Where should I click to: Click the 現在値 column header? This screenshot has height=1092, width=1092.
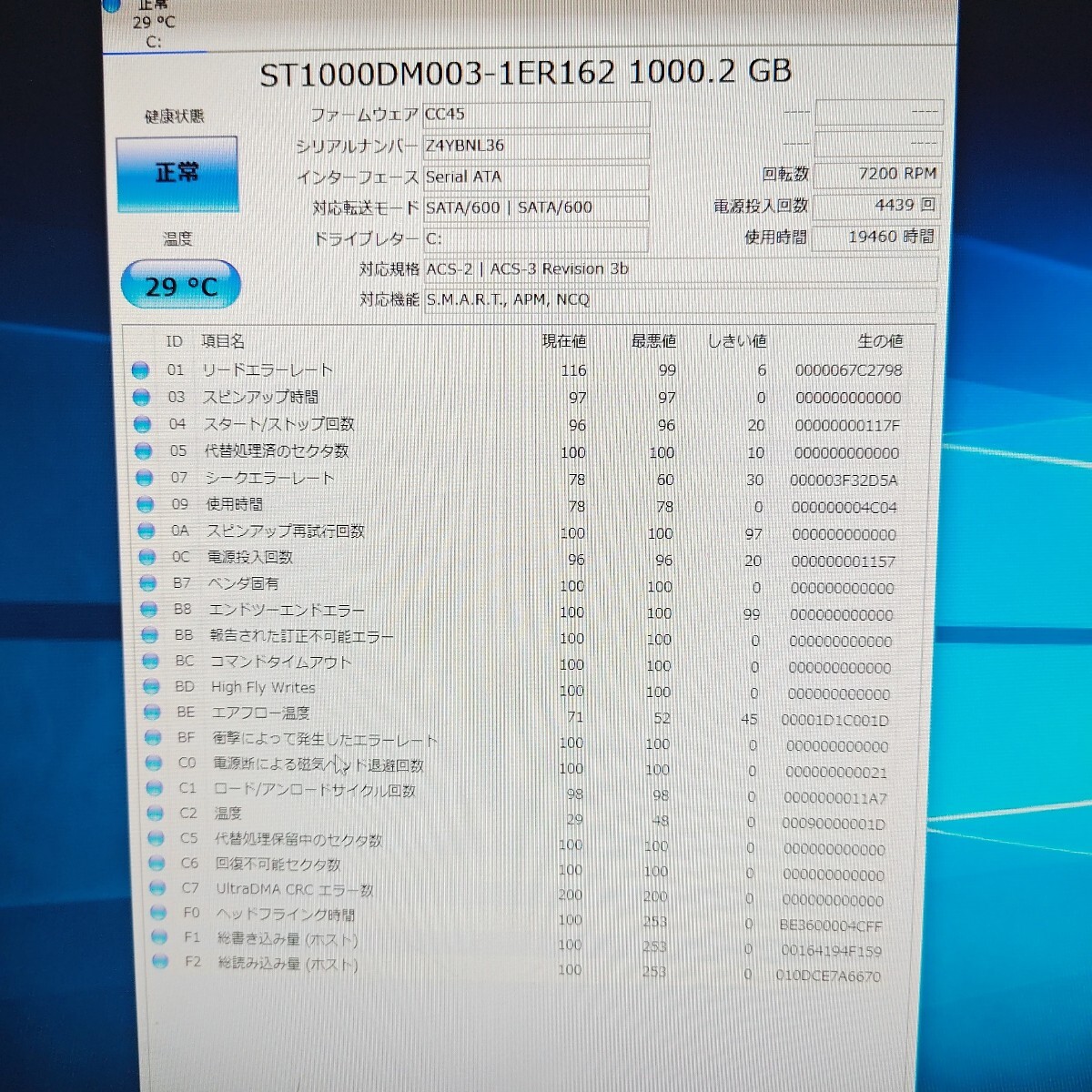[x=564, y=341]
